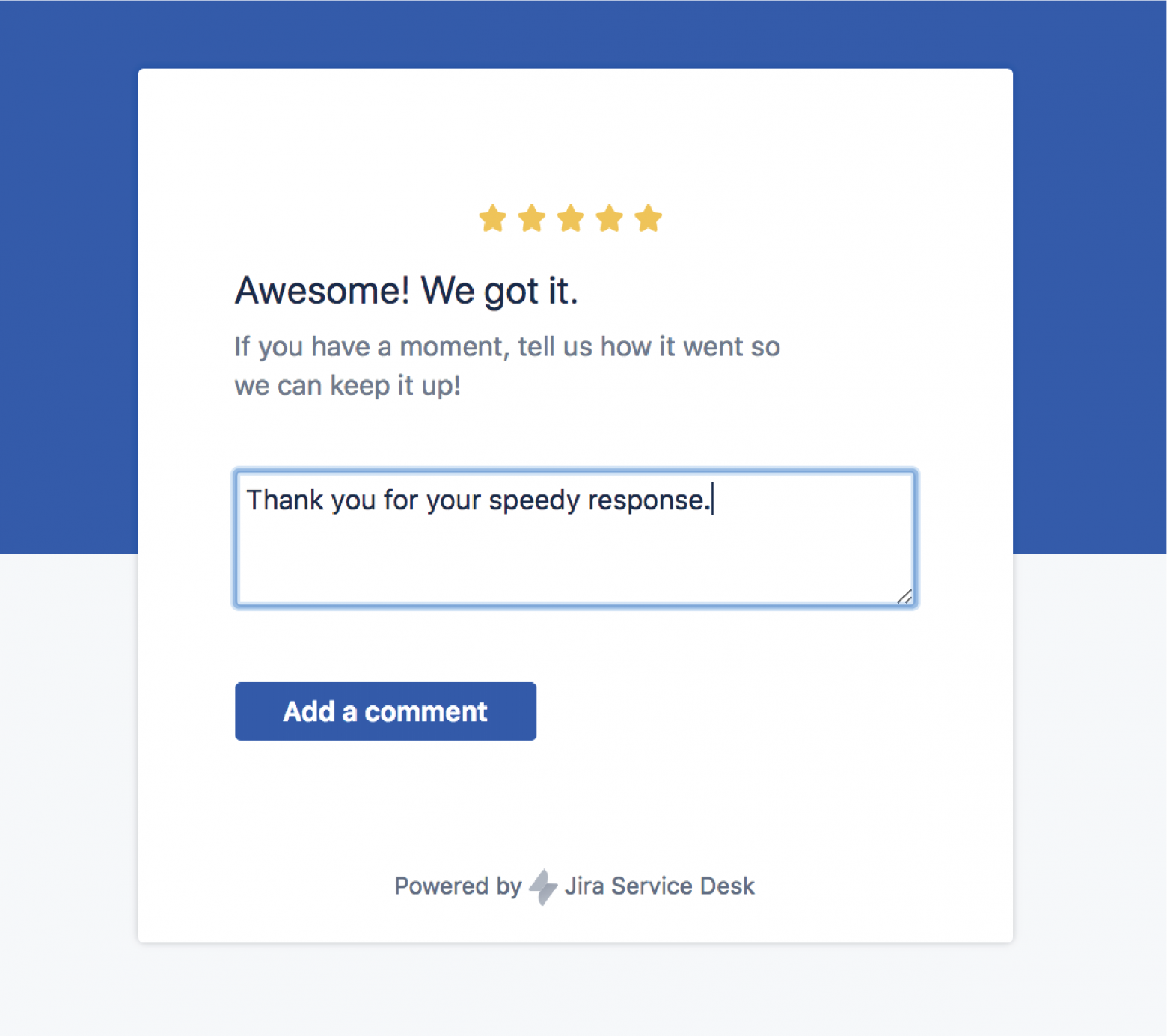Image resolution: width=1167 pixels, height=1036 pixels.
Task: Click the Powered by text
Action: (x=459, y=886)
